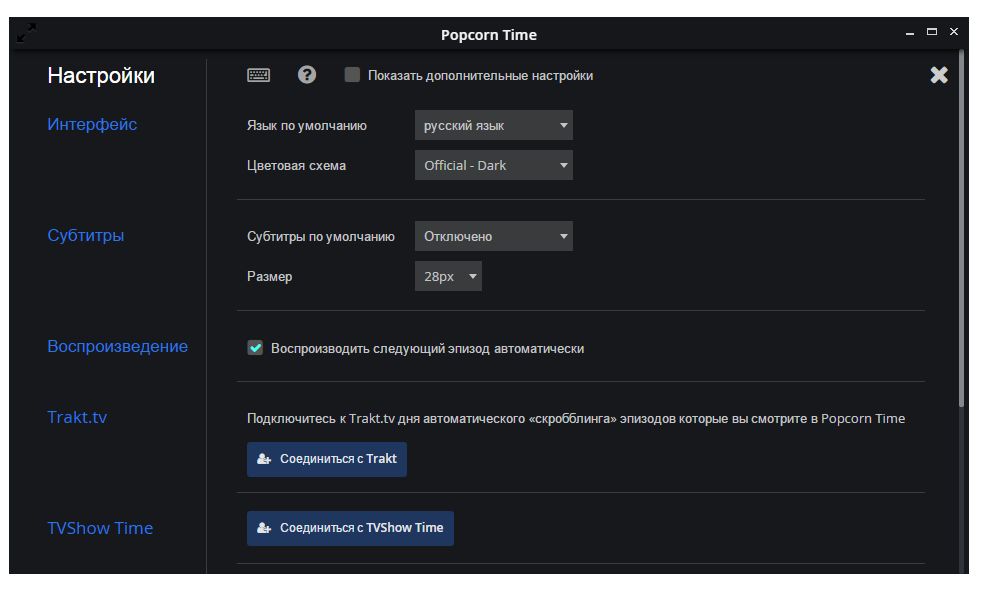Jump to the Воспроизведение section

pos(117,347)
